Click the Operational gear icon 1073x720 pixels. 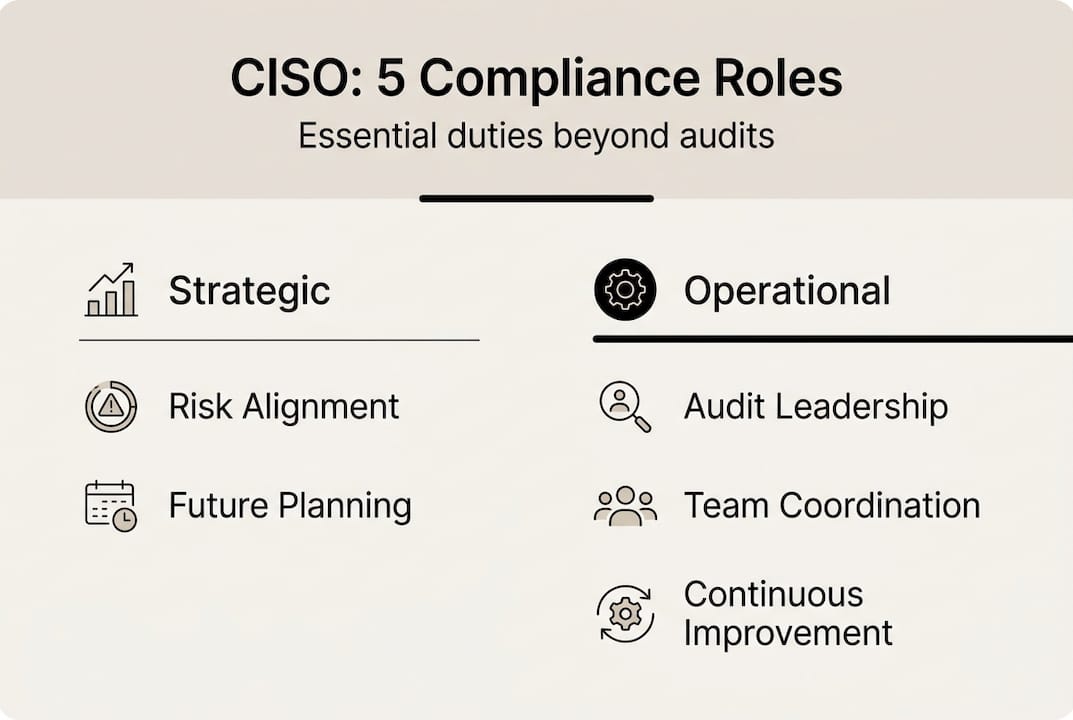pos(625,290)
